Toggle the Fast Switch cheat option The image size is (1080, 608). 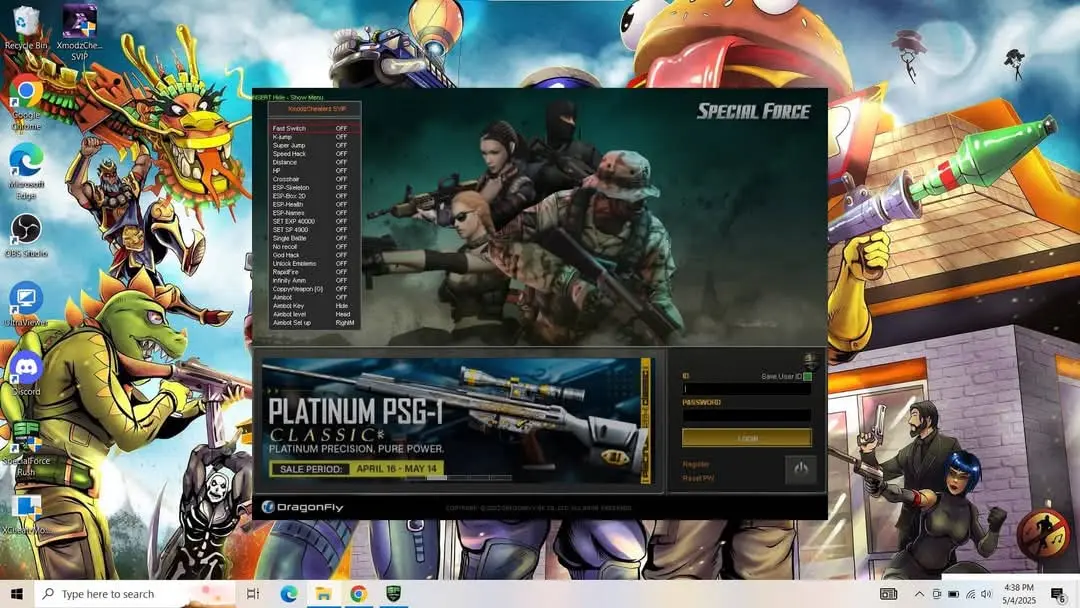[314, 128]
